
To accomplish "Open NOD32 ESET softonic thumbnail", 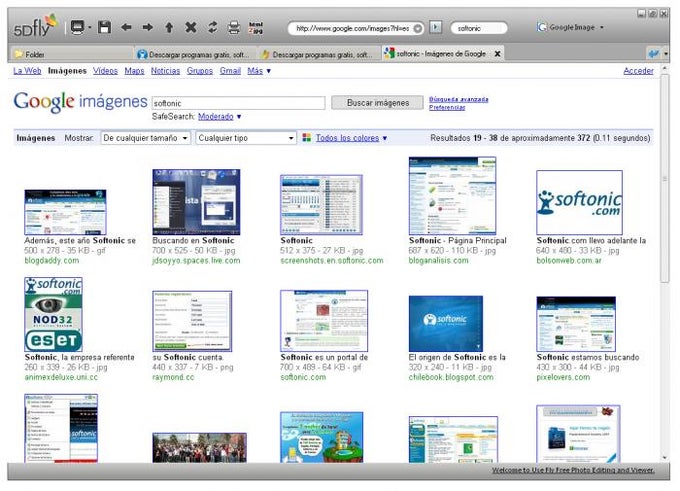I will pyautogui.click(x=53, y=314).
